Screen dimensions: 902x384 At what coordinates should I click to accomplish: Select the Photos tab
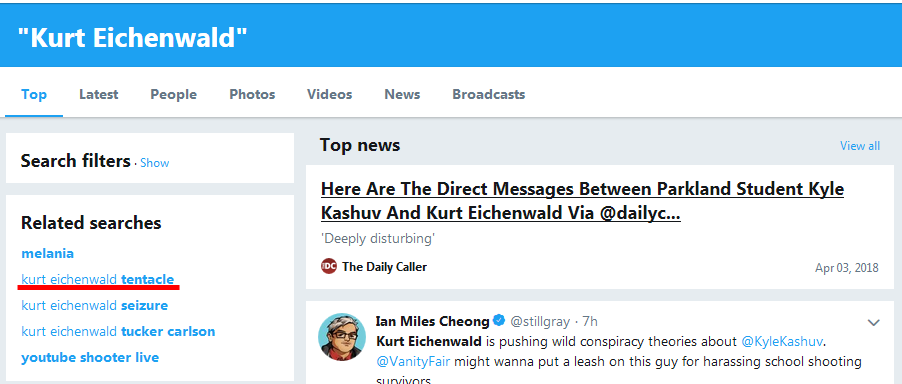252,94
